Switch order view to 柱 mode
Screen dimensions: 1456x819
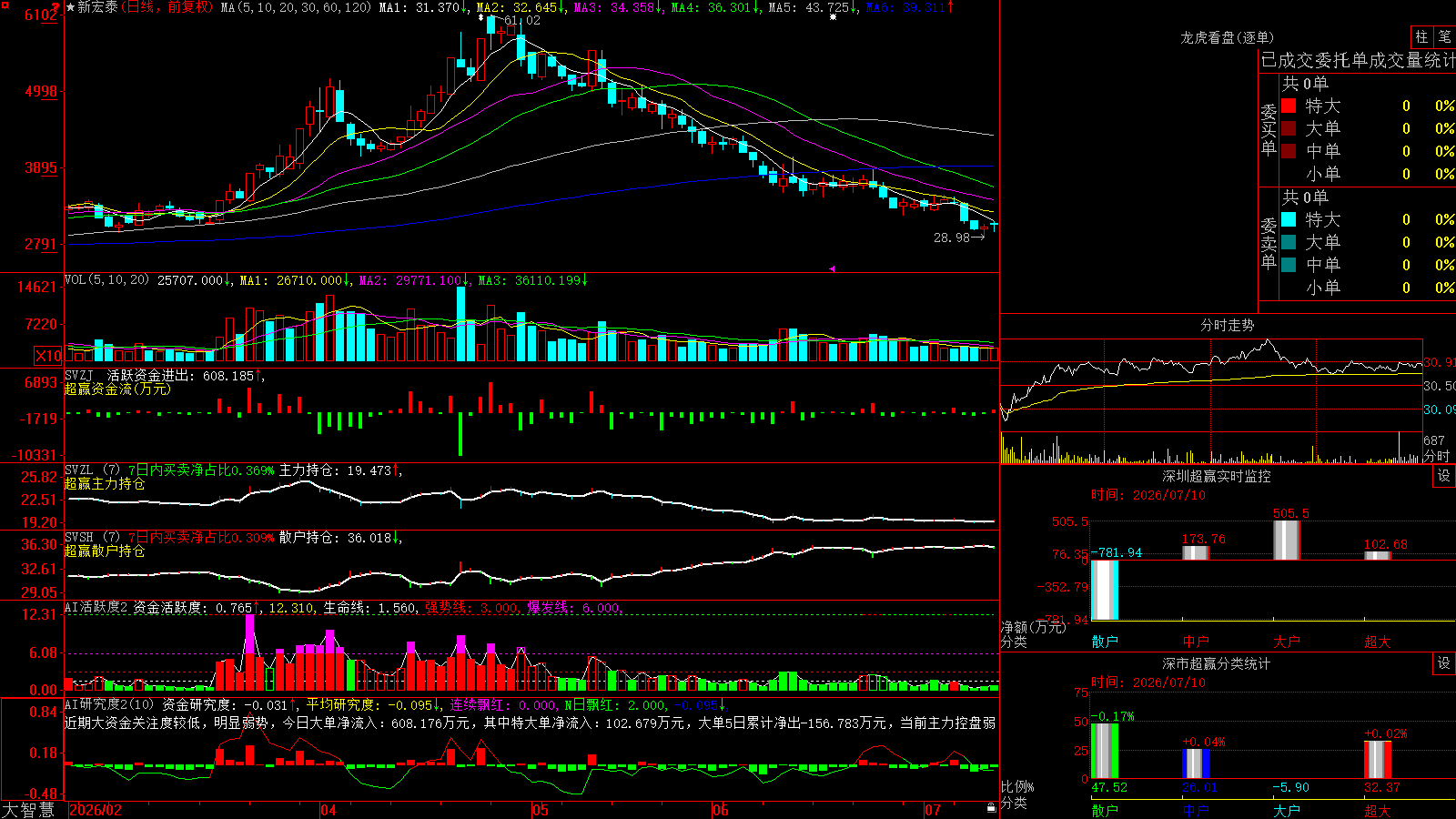[1421, 36]
